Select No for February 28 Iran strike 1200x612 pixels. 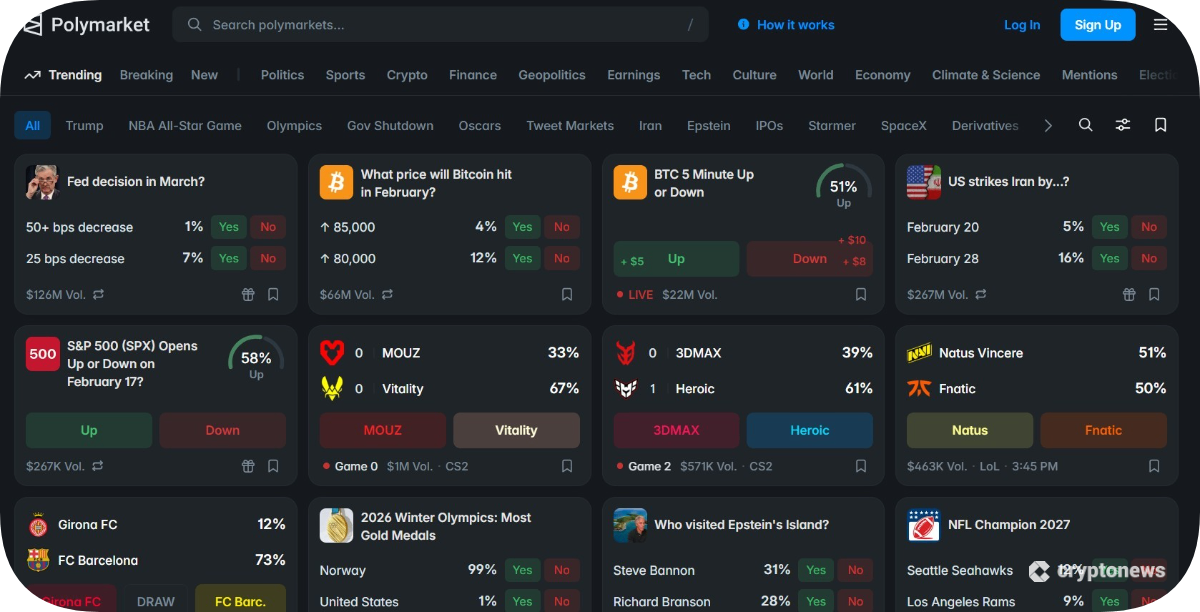tap(1149, 258)
